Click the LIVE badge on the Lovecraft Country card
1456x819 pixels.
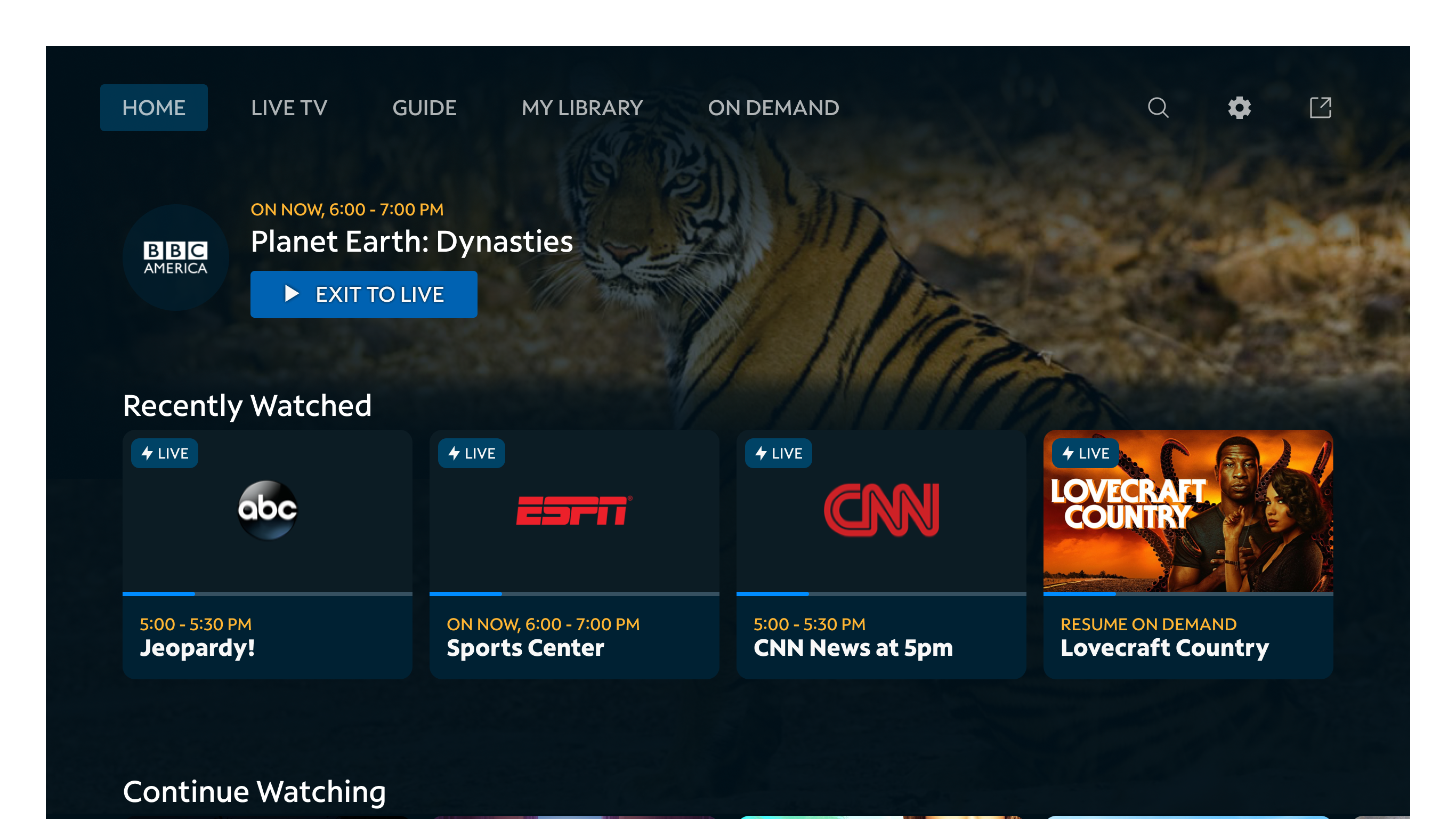click(x=1085, y=453)
